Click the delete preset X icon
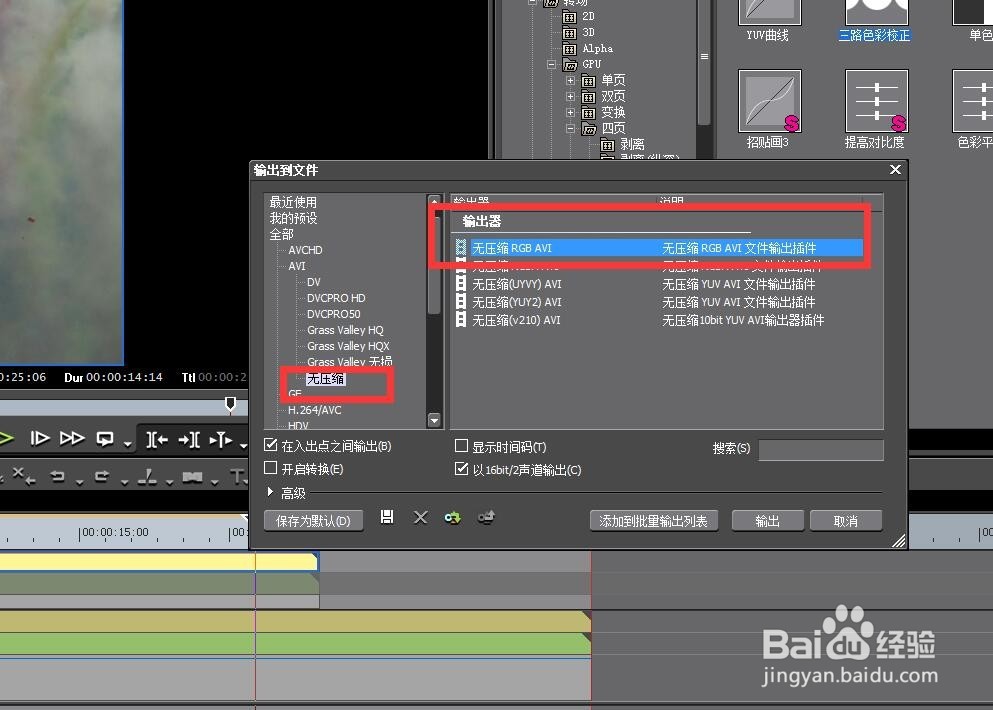The image size is (993, 710). coord(420,517)
